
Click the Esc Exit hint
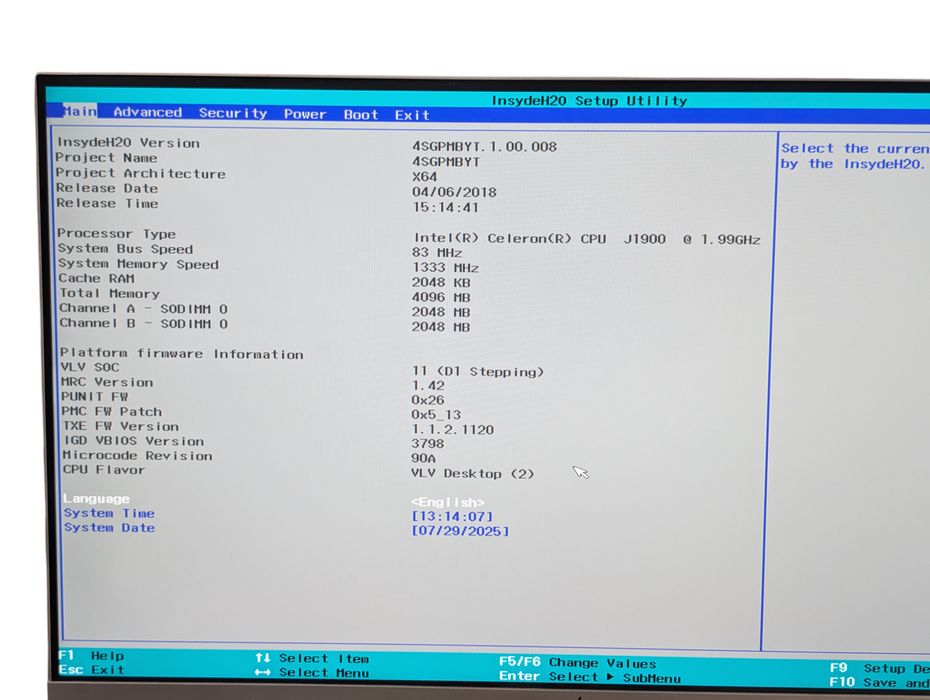91,670
